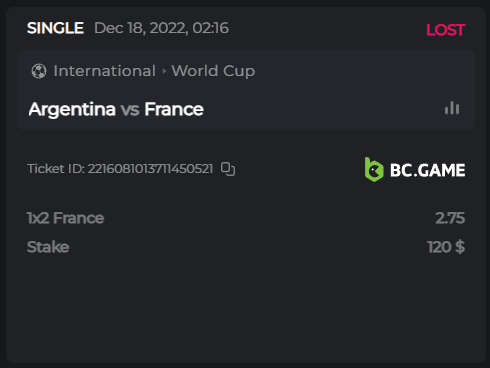Click the 120 $ stake amount
Screen dimensions: 490x368
[446, 247]
